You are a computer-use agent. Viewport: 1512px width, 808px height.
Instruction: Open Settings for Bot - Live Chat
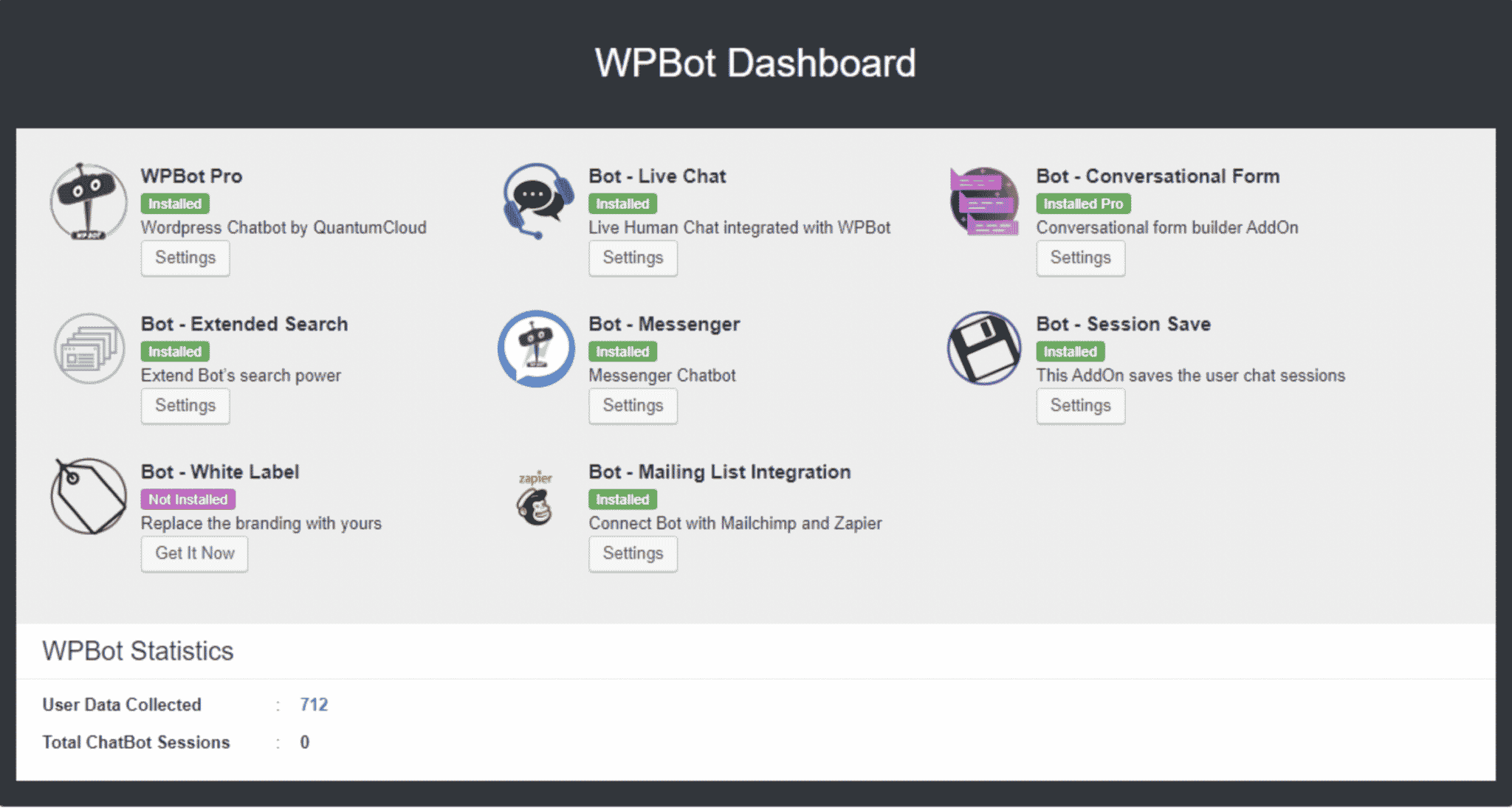click(x=633, y=258)
